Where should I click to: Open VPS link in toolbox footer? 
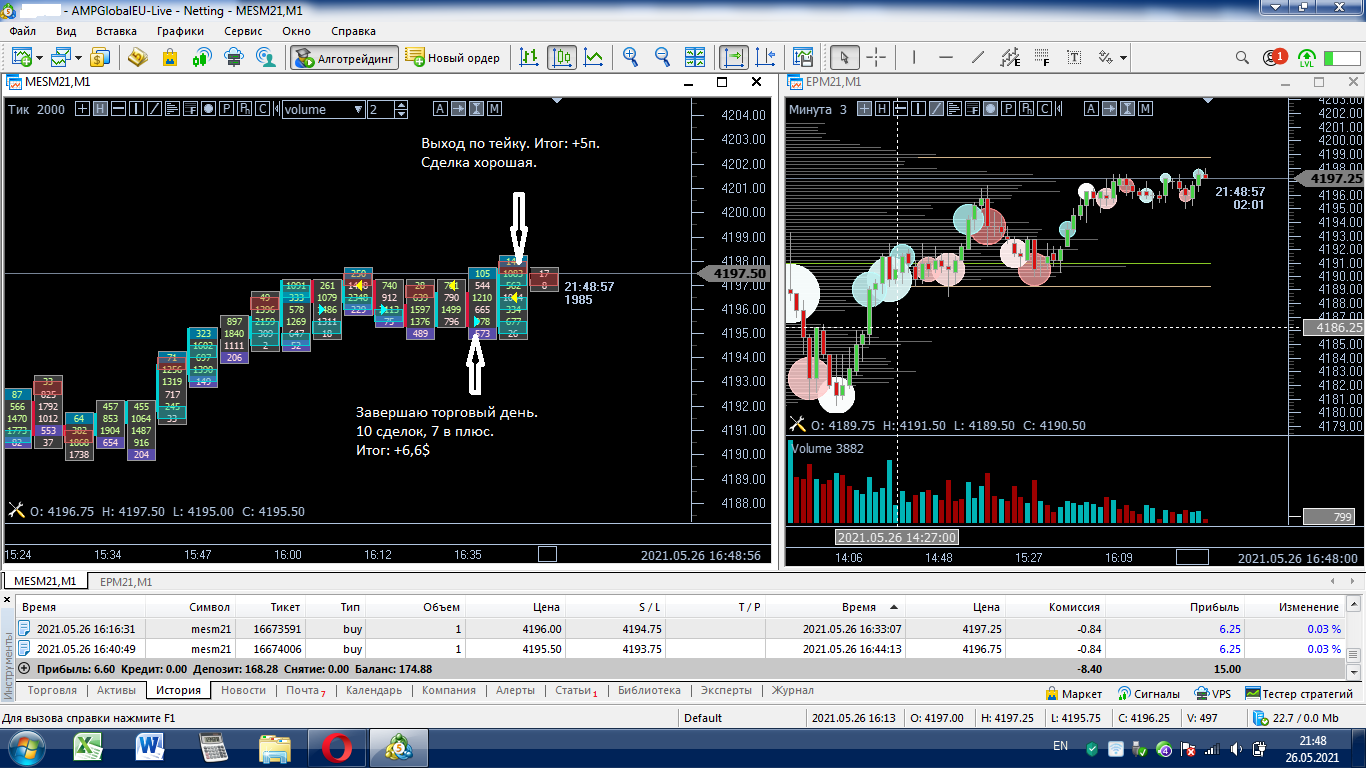coord(1213,693)
